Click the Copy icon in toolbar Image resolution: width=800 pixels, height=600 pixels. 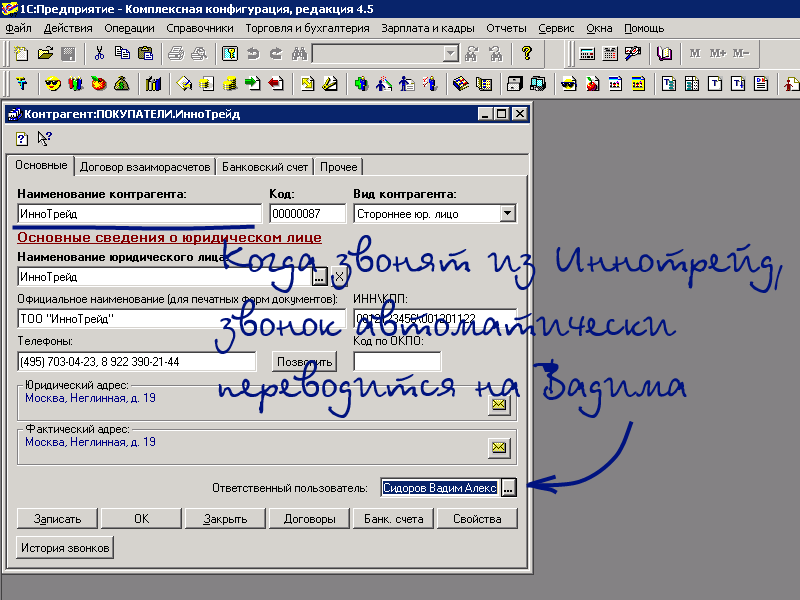pyautogui.click(x=122, y=53)
